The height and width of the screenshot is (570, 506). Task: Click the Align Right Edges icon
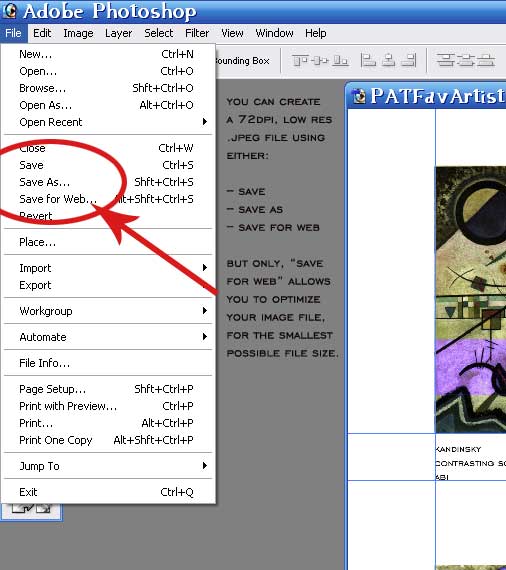409,60
